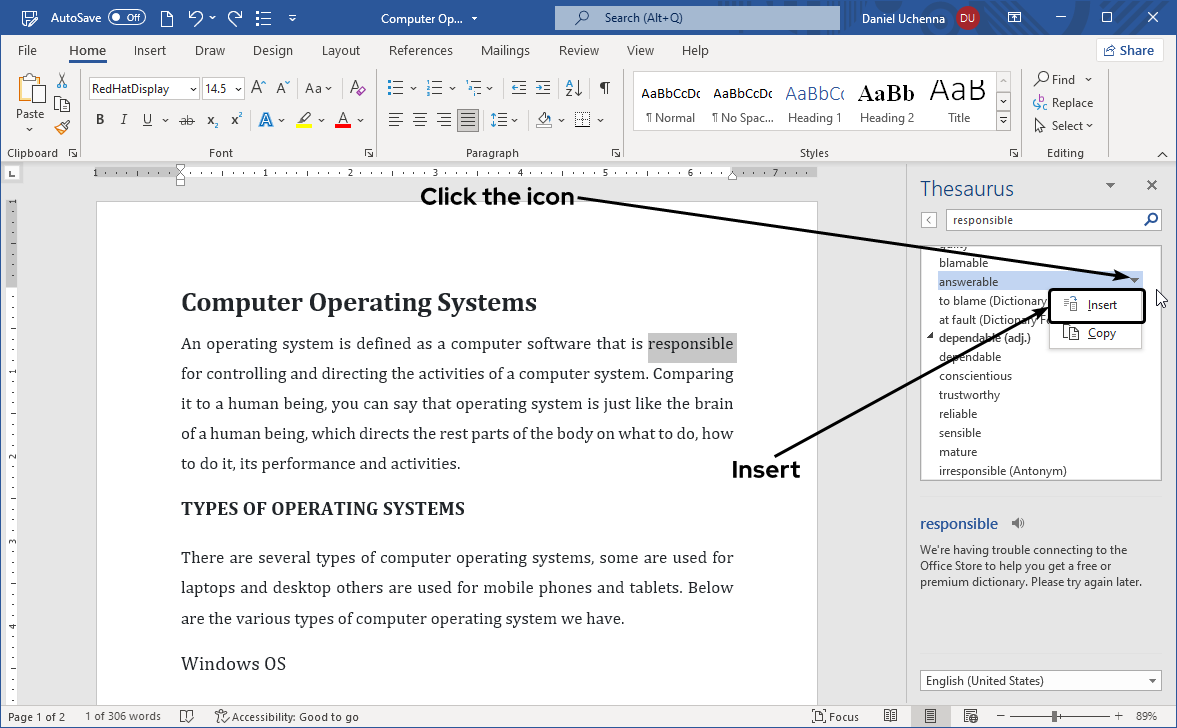Collapse the dependable (adj.) group
The height and width of the screenshot is (728, 1177).
tap(930, 338)
